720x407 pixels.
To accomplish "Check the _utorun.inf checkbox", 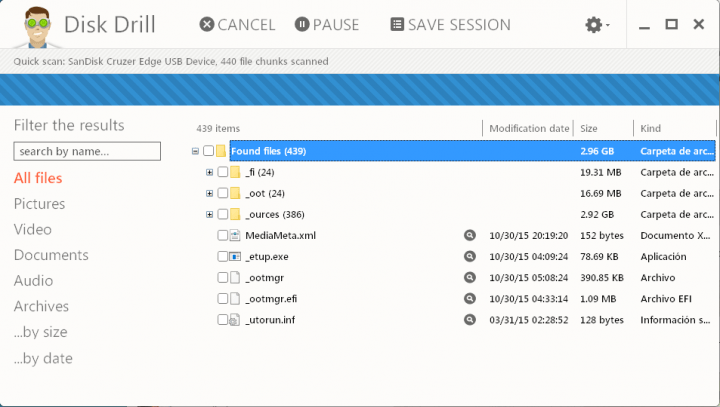I will coord(223,320).
